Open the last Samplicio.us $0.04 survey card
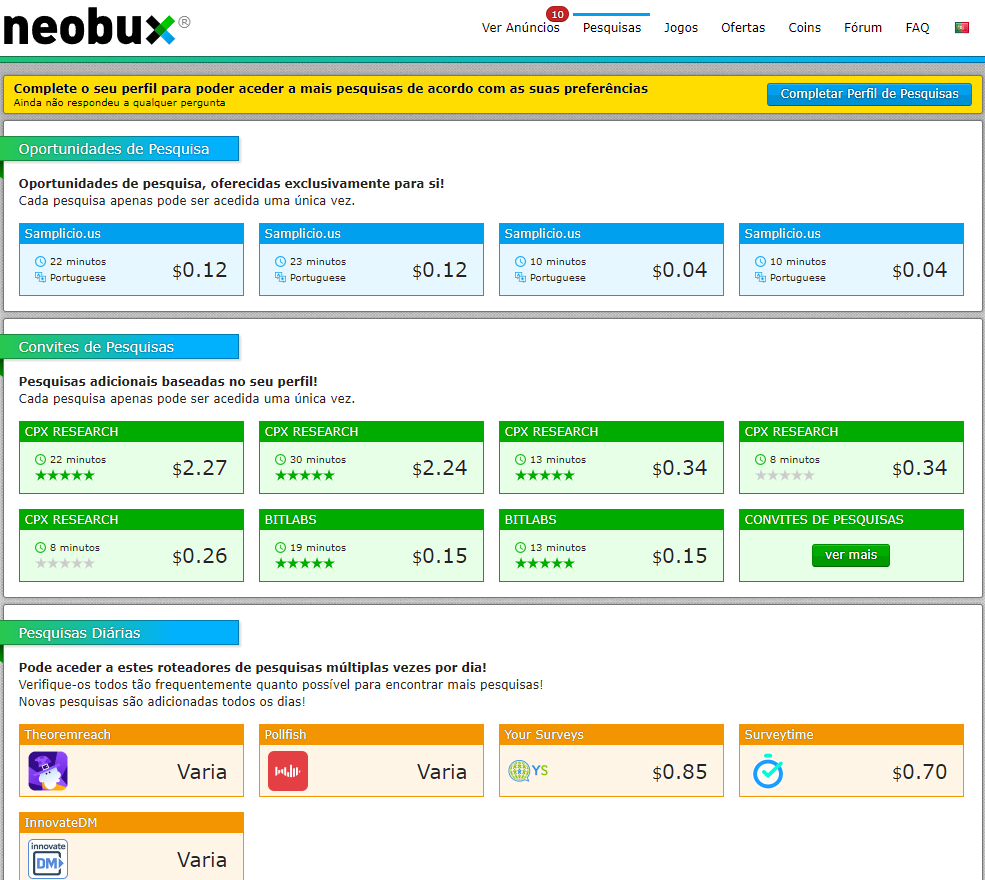This screenshot has width=985, height=880. pyautogui.click(x=851, y=259)
